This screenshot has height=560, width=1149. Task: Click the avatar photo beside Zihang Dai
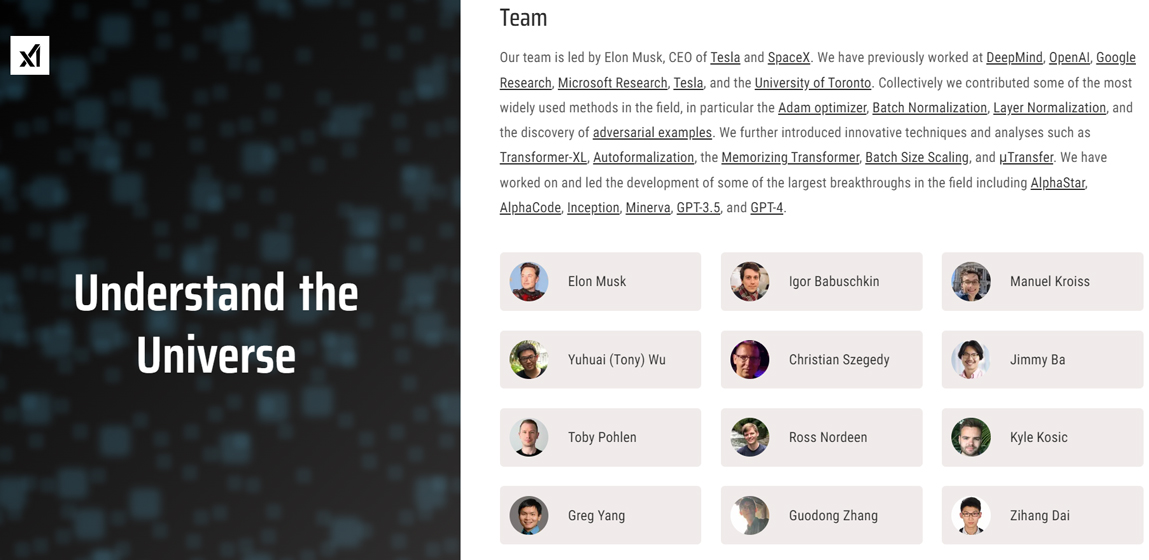pyautogui.click(x=971, y=516)
